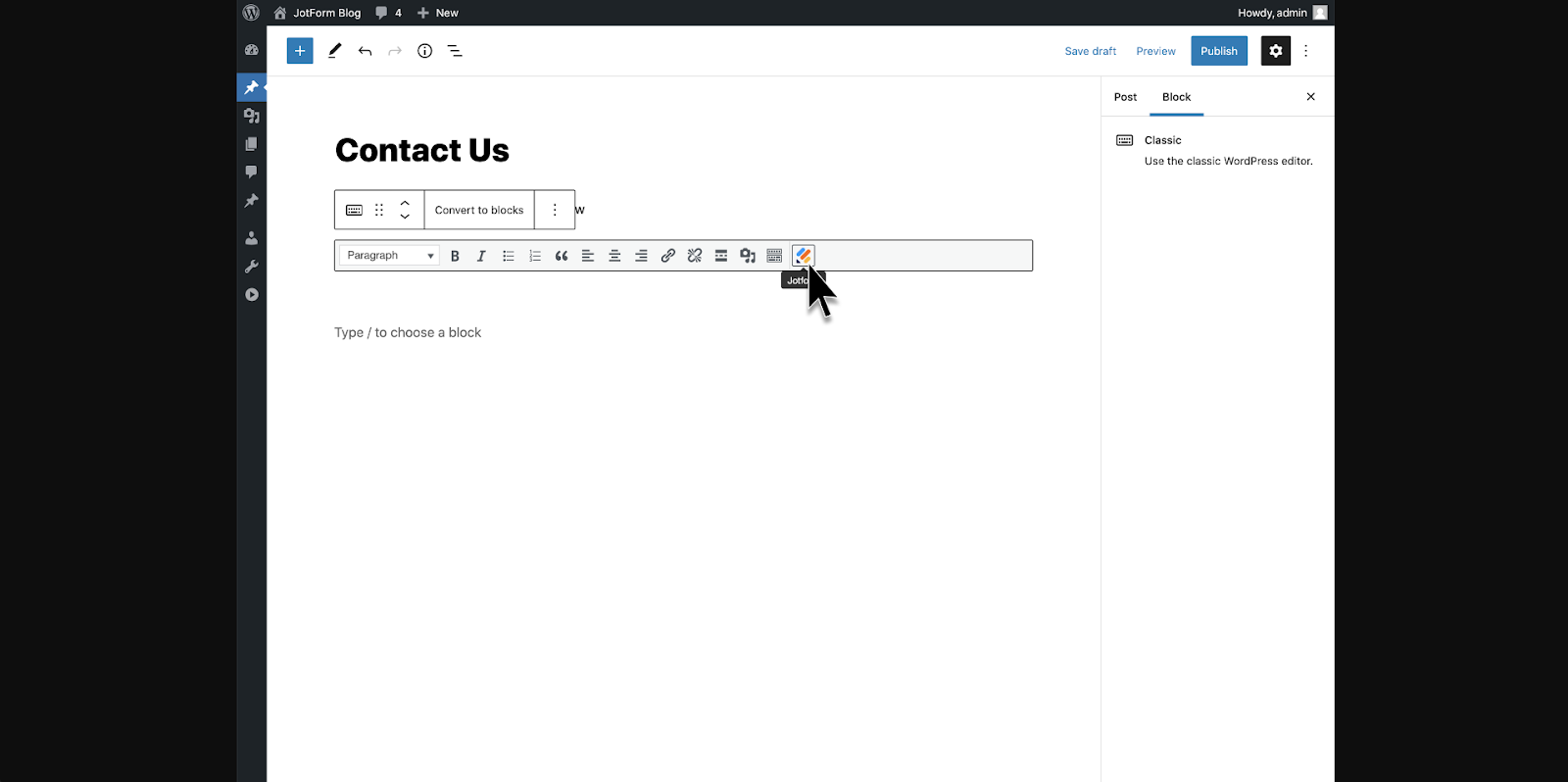The height and width of the screenshot is (782, 1568).
Task: Click the 'Type / to choose a block' placeholder
Action: (x=408, y=333)
